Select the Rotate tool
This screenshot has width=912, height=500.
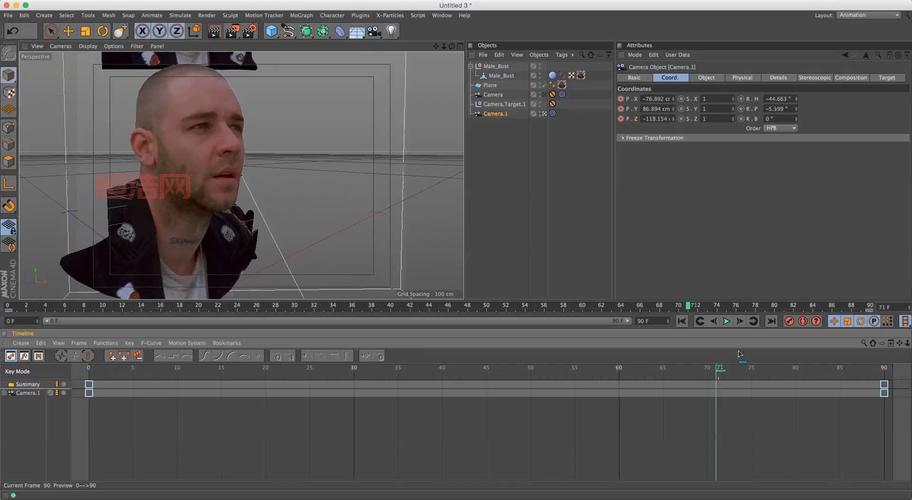point(102,31)
